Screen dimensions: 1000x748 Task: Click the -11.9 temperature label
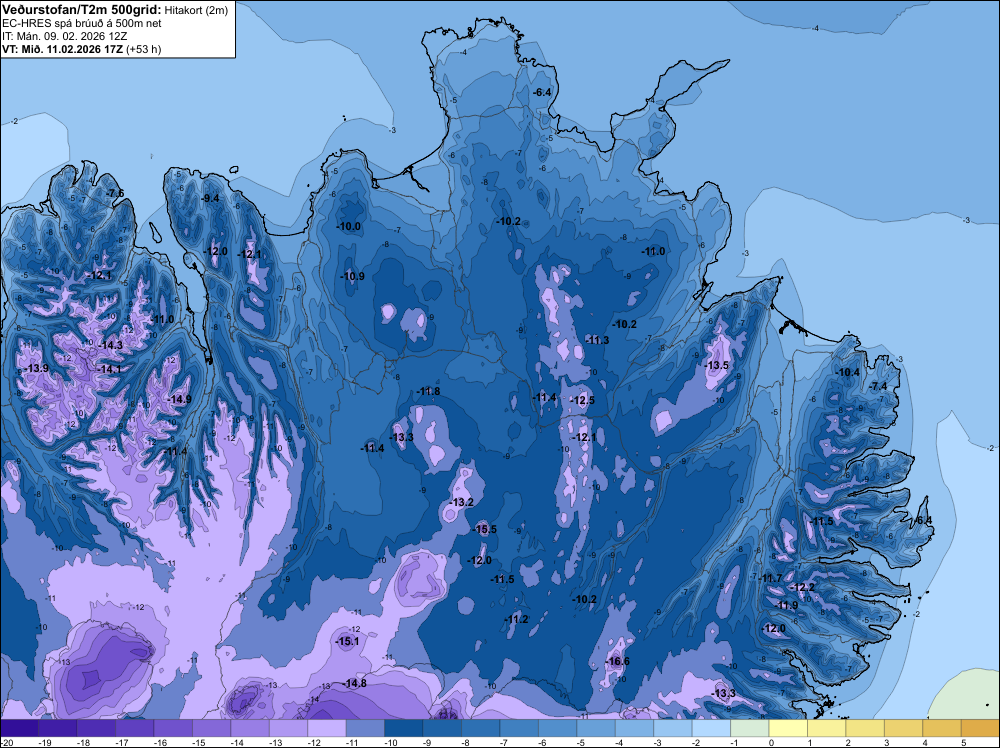[786, 605]
